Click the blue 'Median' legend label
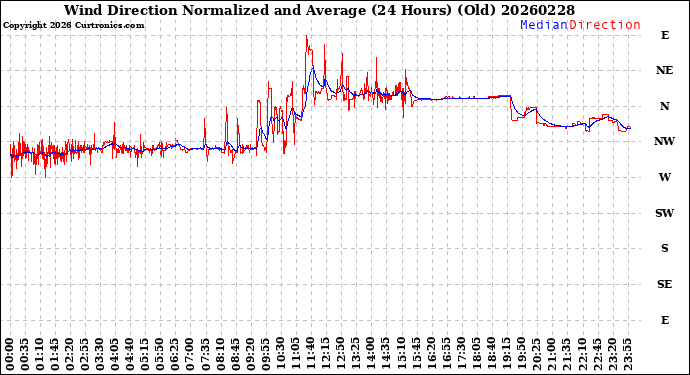 tap(544, 25)
